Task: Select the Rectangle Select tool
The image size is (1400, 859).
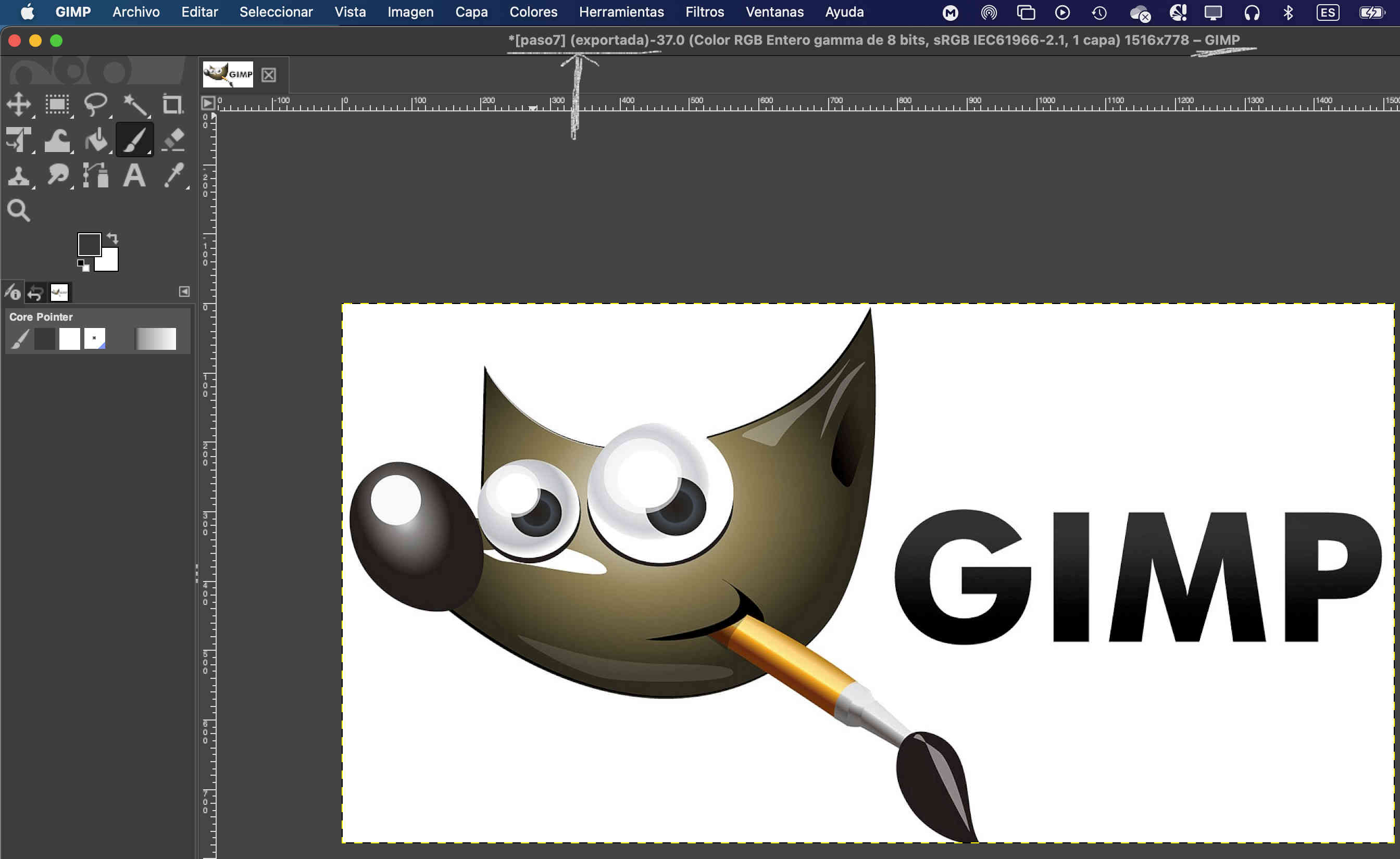Action: [x=57, y=105]
